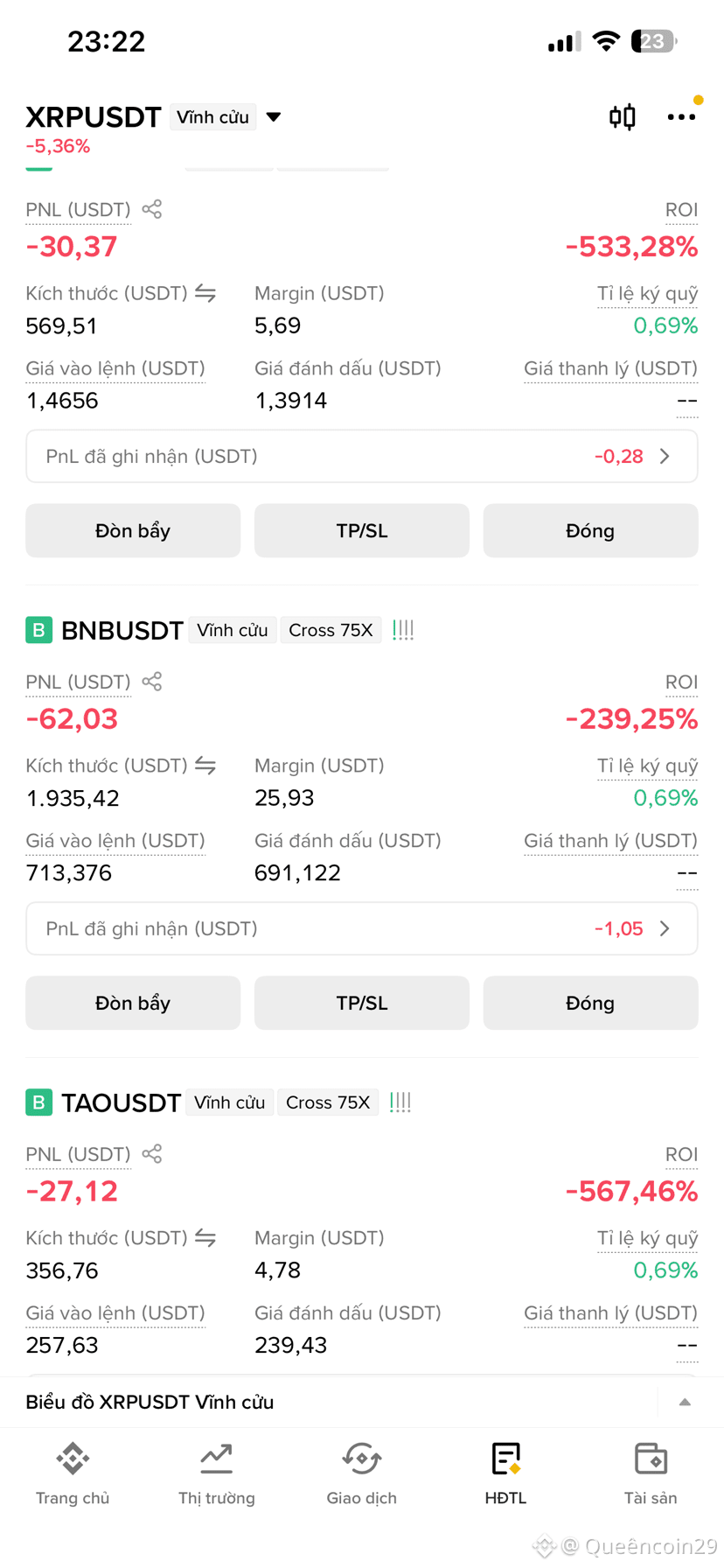
Task: Open the Thị trường markets tab
Action: [217, 1474]
